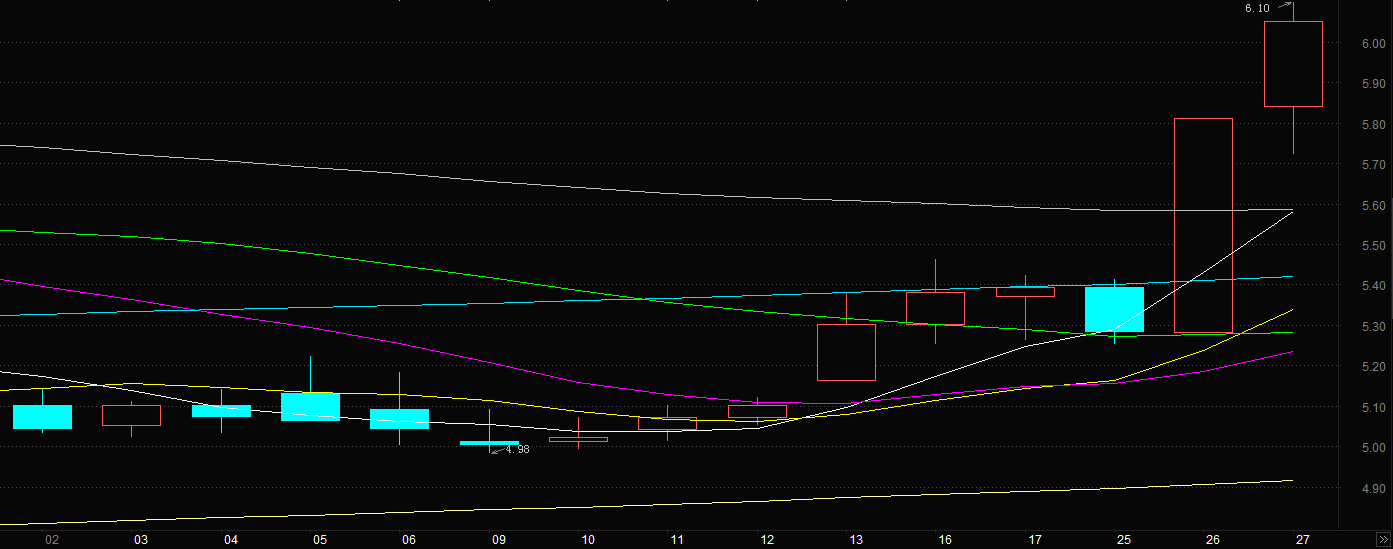Click the 5.40 price axis label
The height and width of the screenshot is (549, 1393).
[x=1373, y=286]
